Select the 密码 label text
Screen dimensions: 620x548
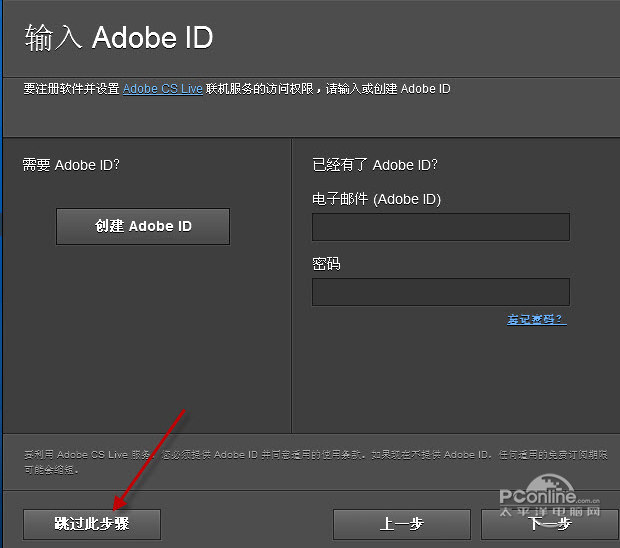[x=326, y=264]
